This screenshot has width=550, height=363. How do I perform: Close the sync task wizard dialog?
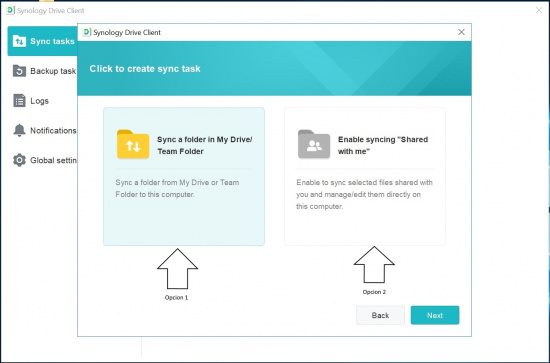(x=461, y=32)
